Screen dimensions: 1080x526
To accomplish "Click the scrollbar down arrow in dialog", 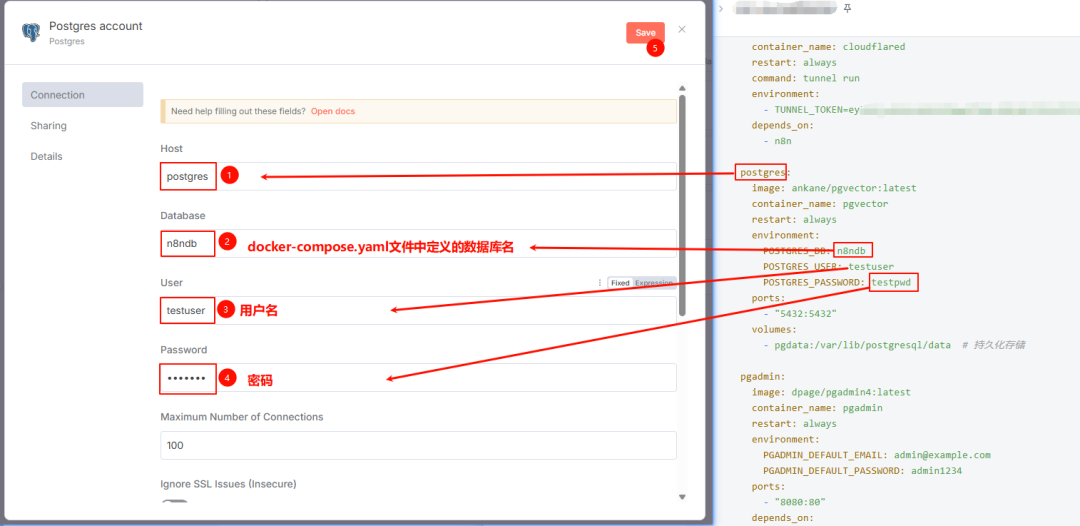I will point(682,496).
